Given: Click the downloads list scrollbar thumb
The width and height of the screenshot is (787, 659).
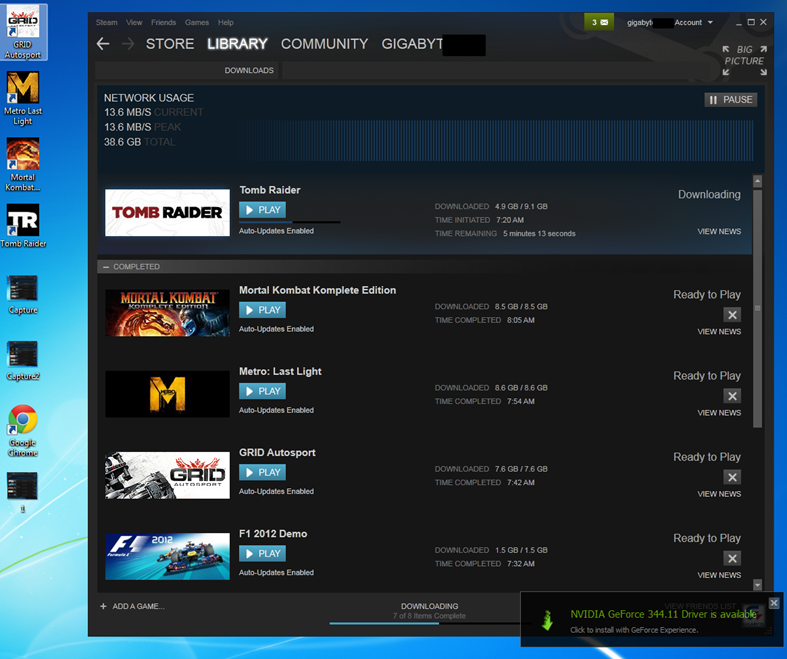Looking at the screenshot, I should [x=757, y=308].
